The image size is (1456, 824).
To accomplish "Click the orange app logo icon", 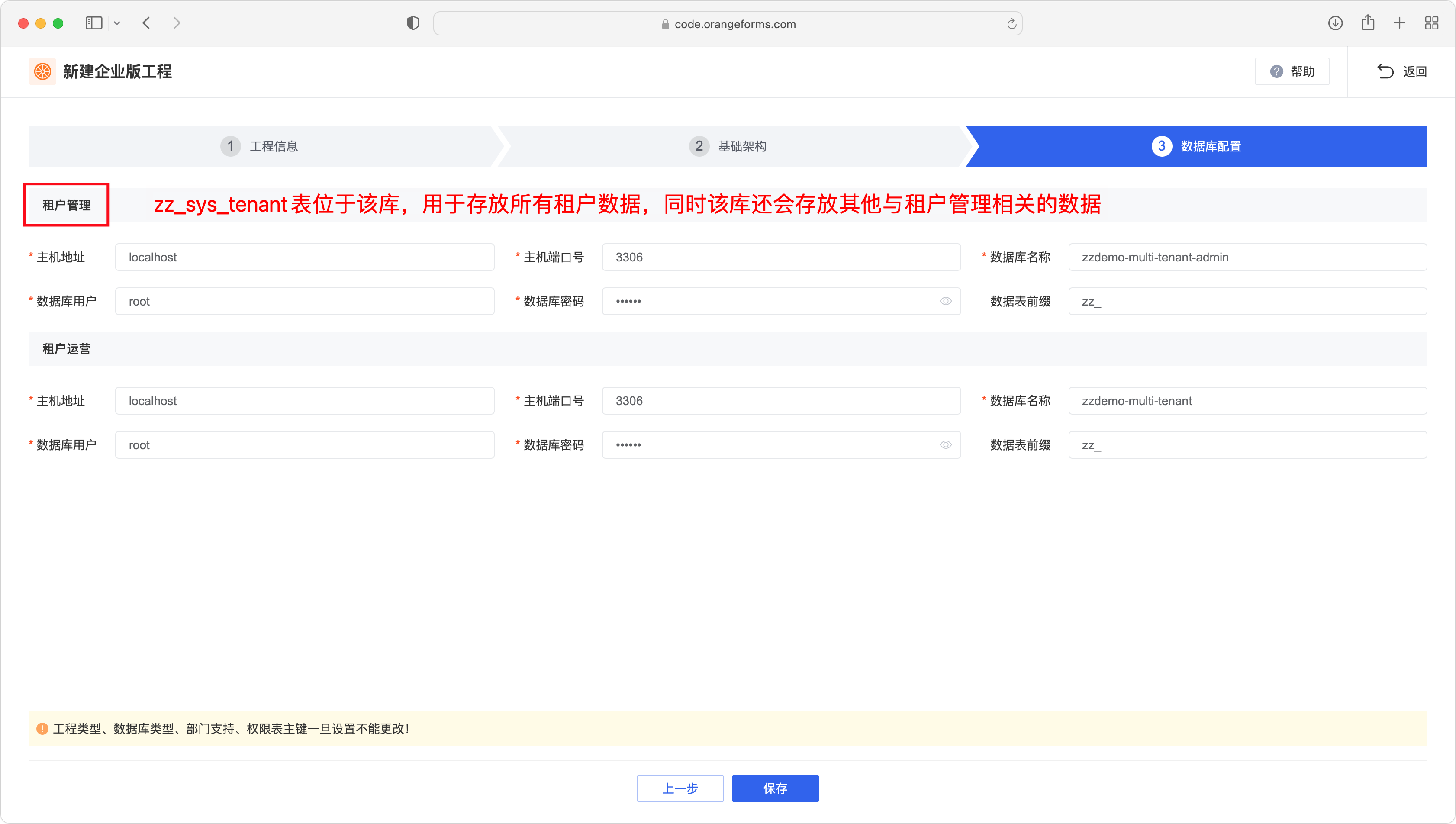I will click(x=42, y=71).
